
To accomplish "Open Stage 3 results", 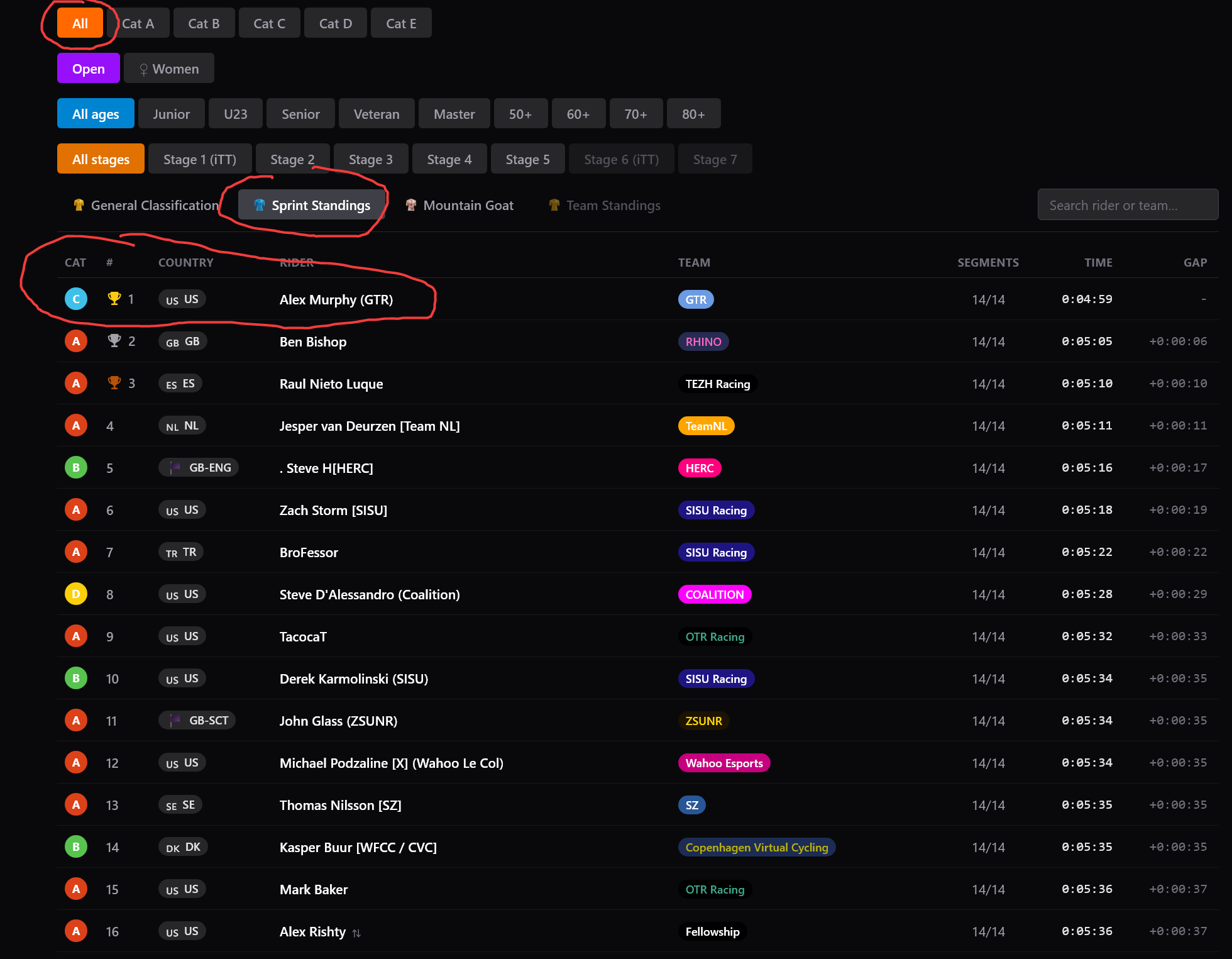I will tap(371, 159).
